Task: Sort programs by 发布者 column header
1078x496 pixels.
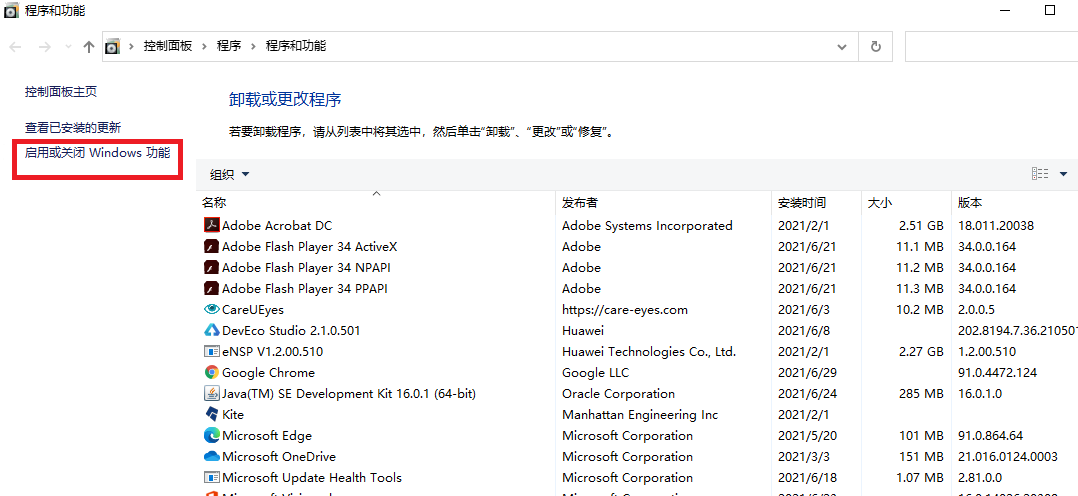Action: coord(580,203)
